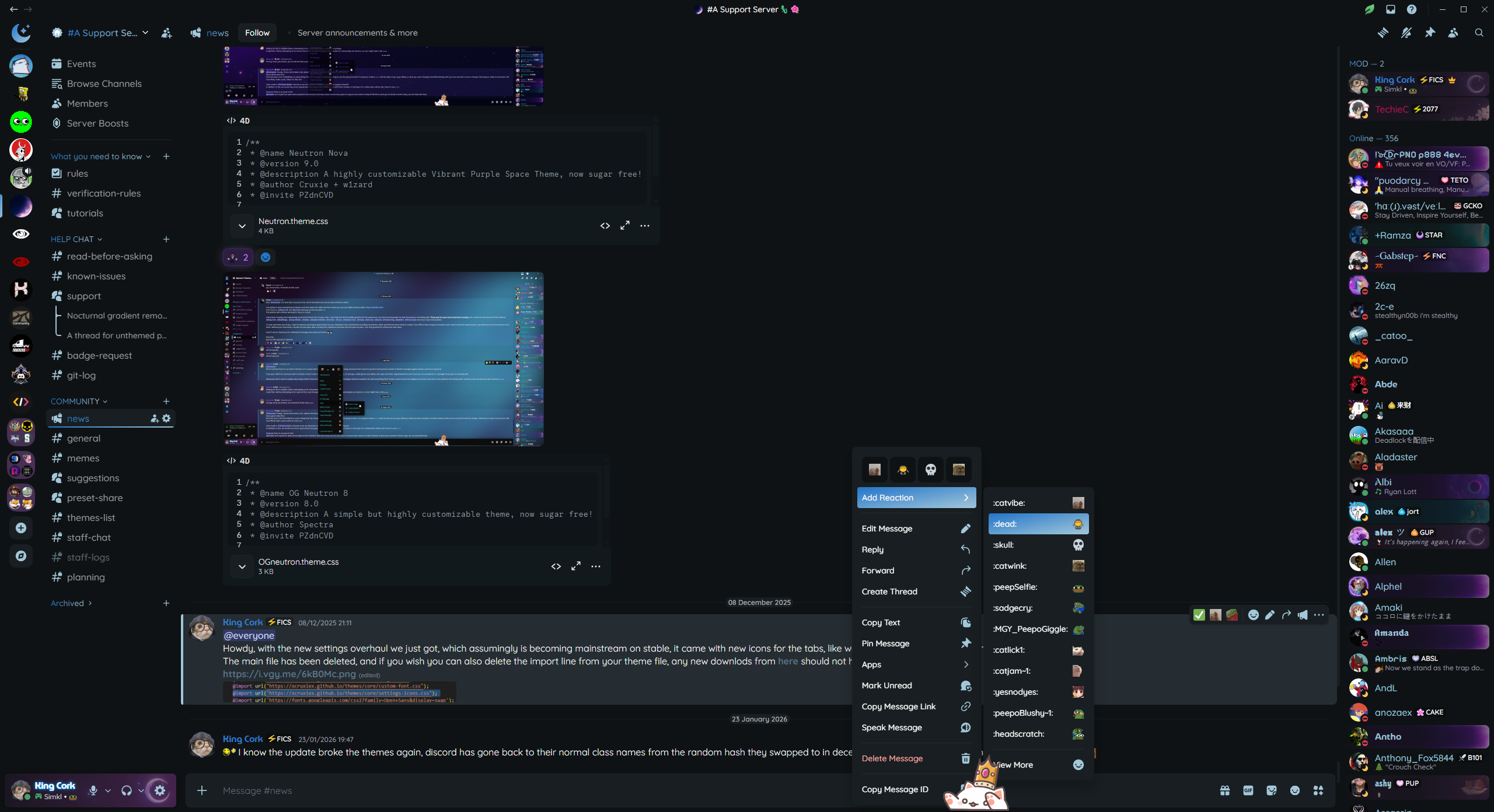
Task: Expand Neutron.theme.css file to fullscreen
Action: coord(624,226)
